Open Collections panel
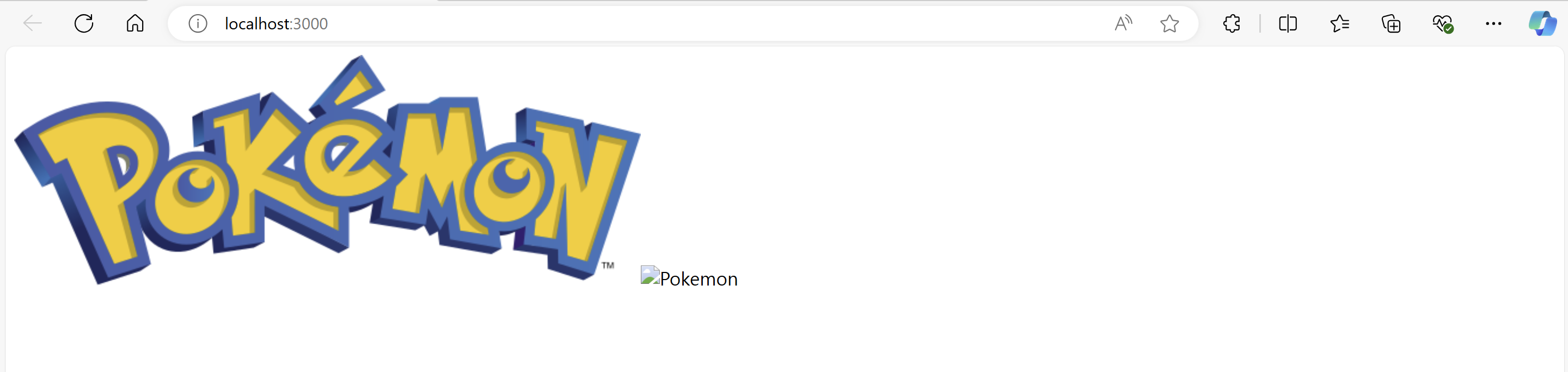Viewport: 1568px width, 372px height. pos(1391,24)
